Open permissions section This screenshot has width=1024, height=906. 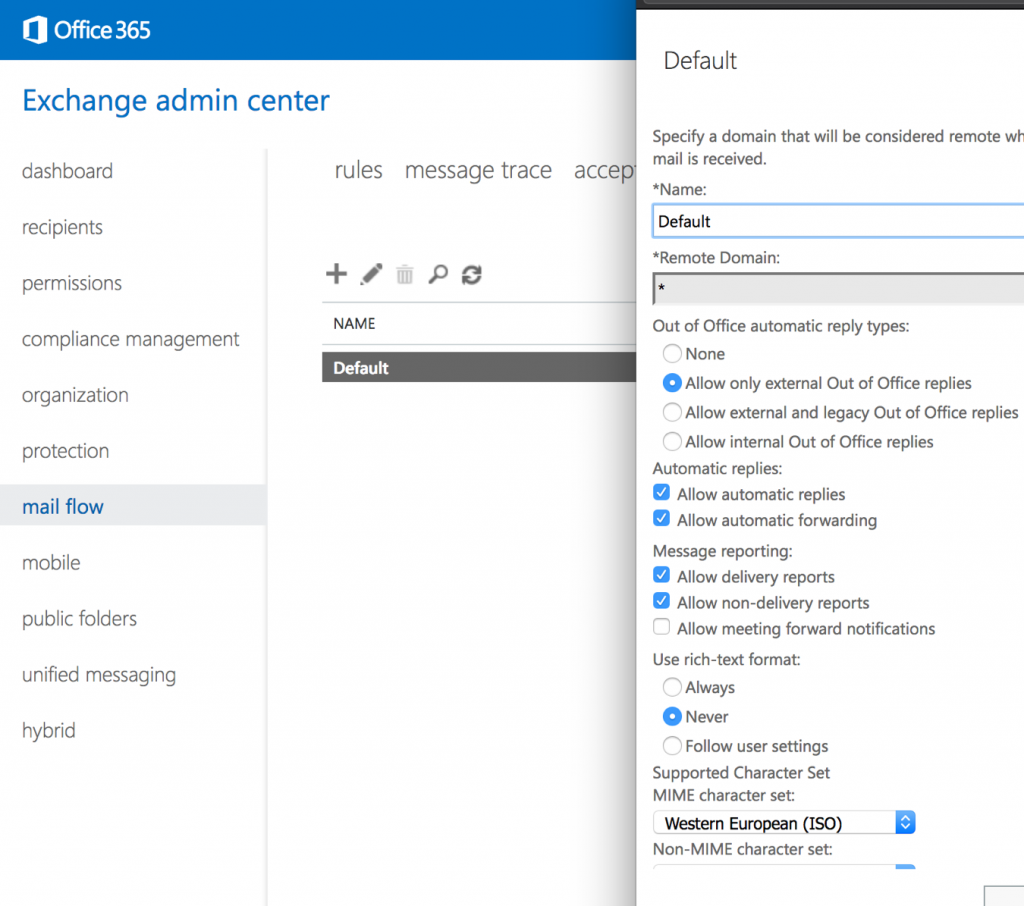click(72, 283)
